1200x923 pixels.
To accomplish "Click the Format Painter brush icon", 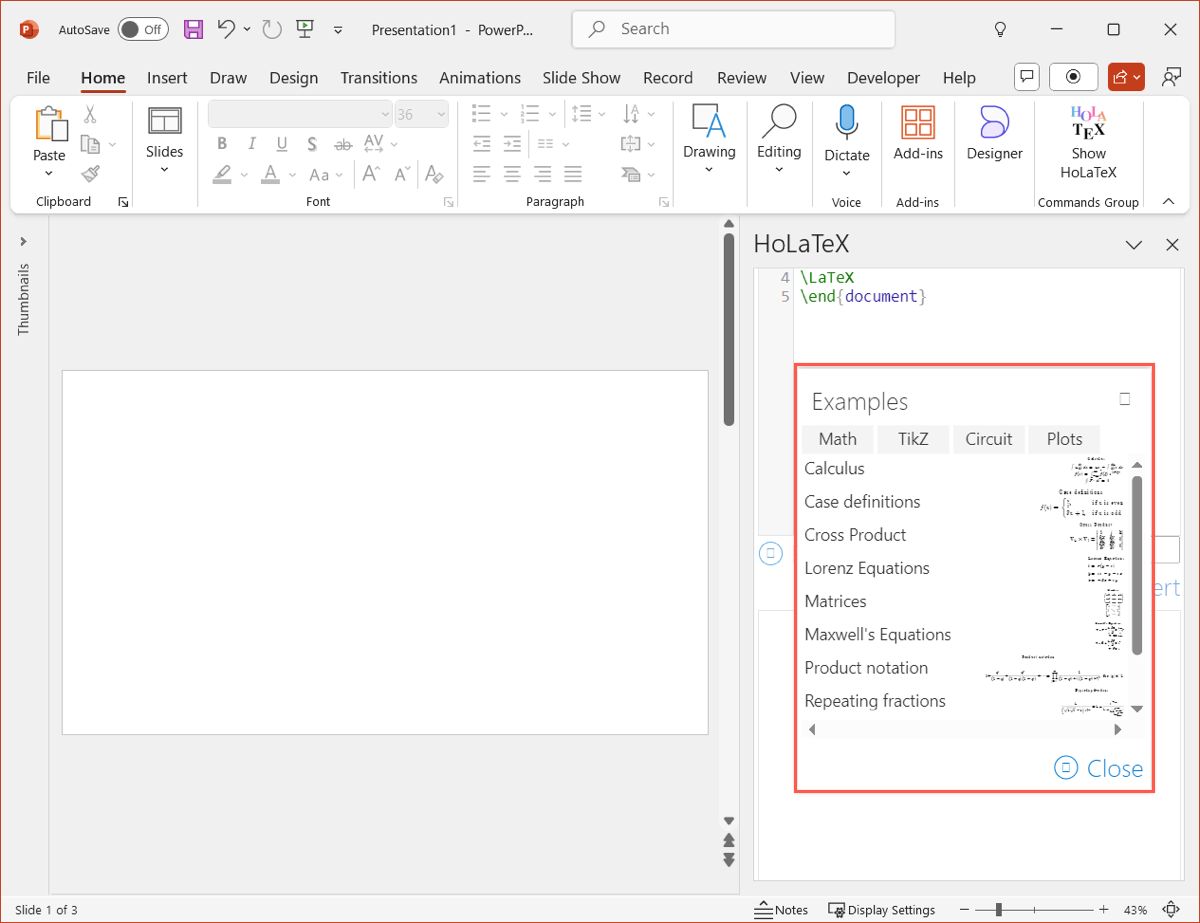I will pyautogui.click(x=90, y=174).
